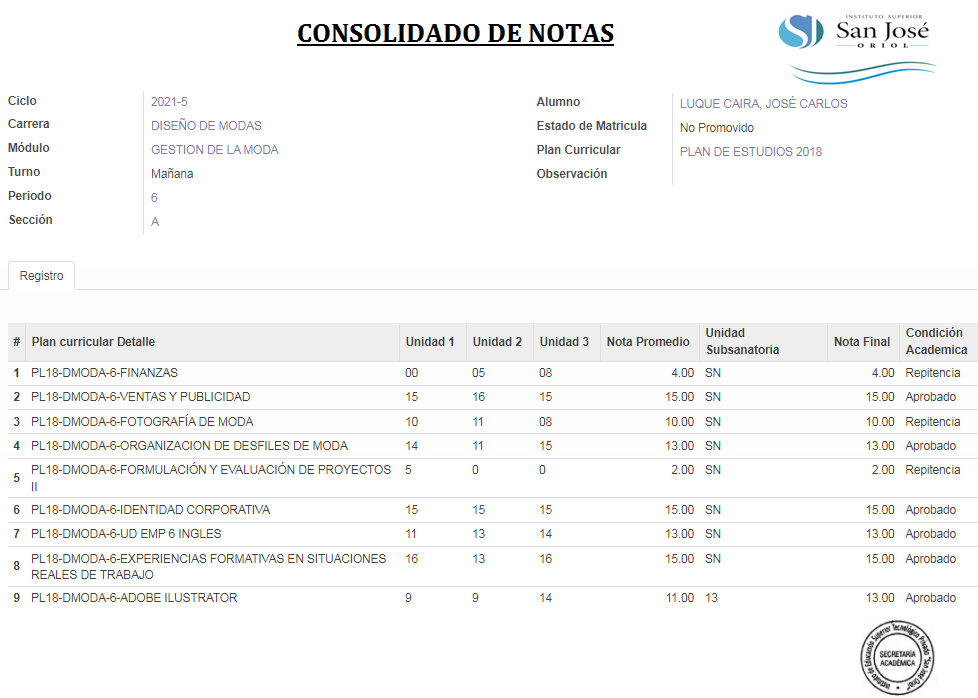Click the 4.00 Nota Promedio for FINANZAS
The width and height of the screenshot is (978, 698).
click(x=682, y=373)
